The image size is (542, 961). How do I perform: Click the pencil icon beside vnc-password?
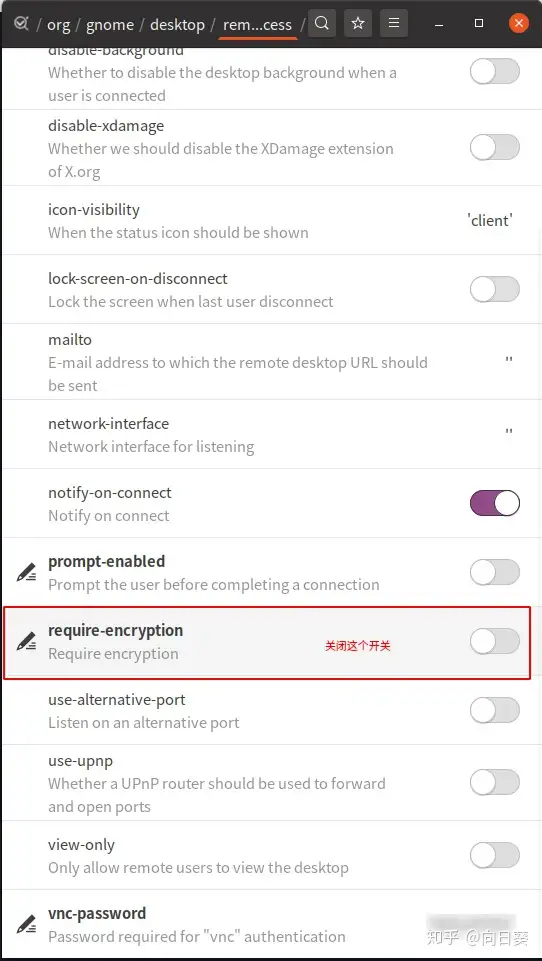[26, 925]
